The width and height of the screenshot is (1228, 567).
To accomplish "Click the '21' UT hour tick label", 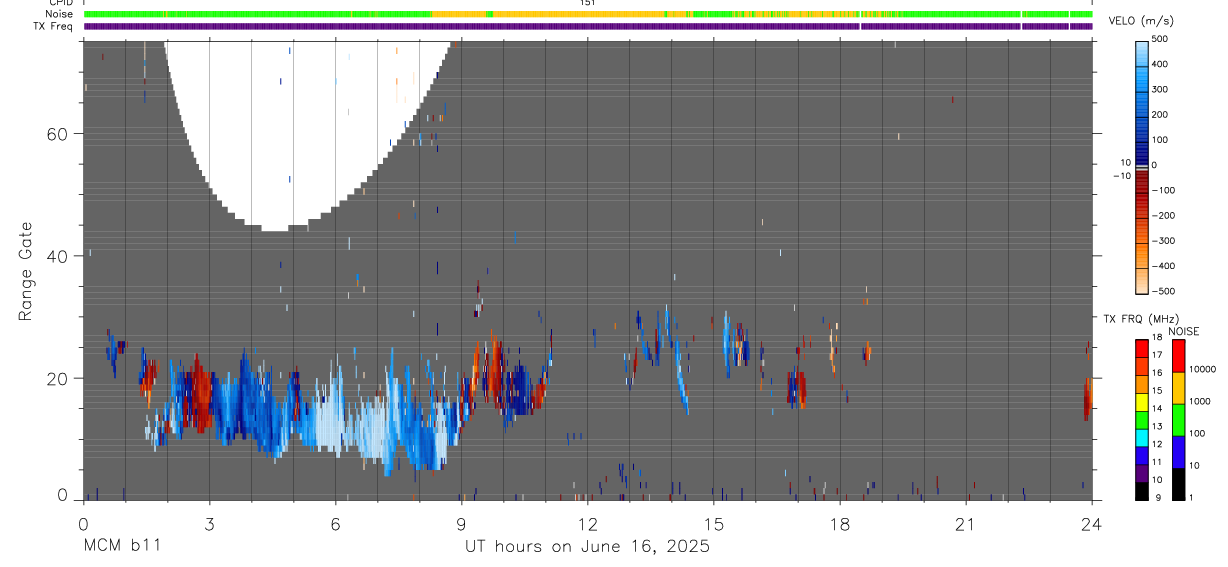I will 965,524.
